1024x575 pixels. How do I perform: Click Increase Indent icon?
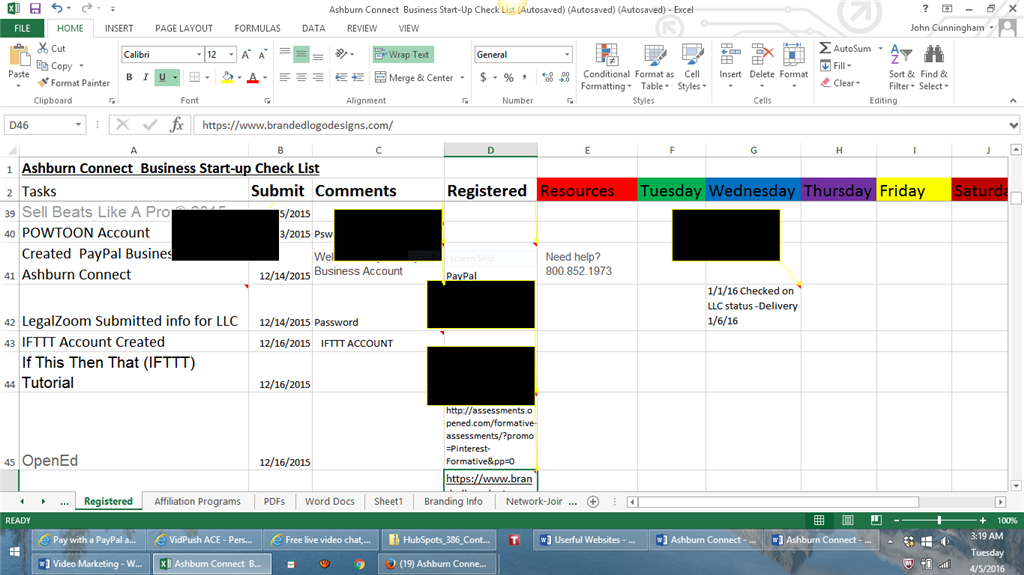point(358,77)
